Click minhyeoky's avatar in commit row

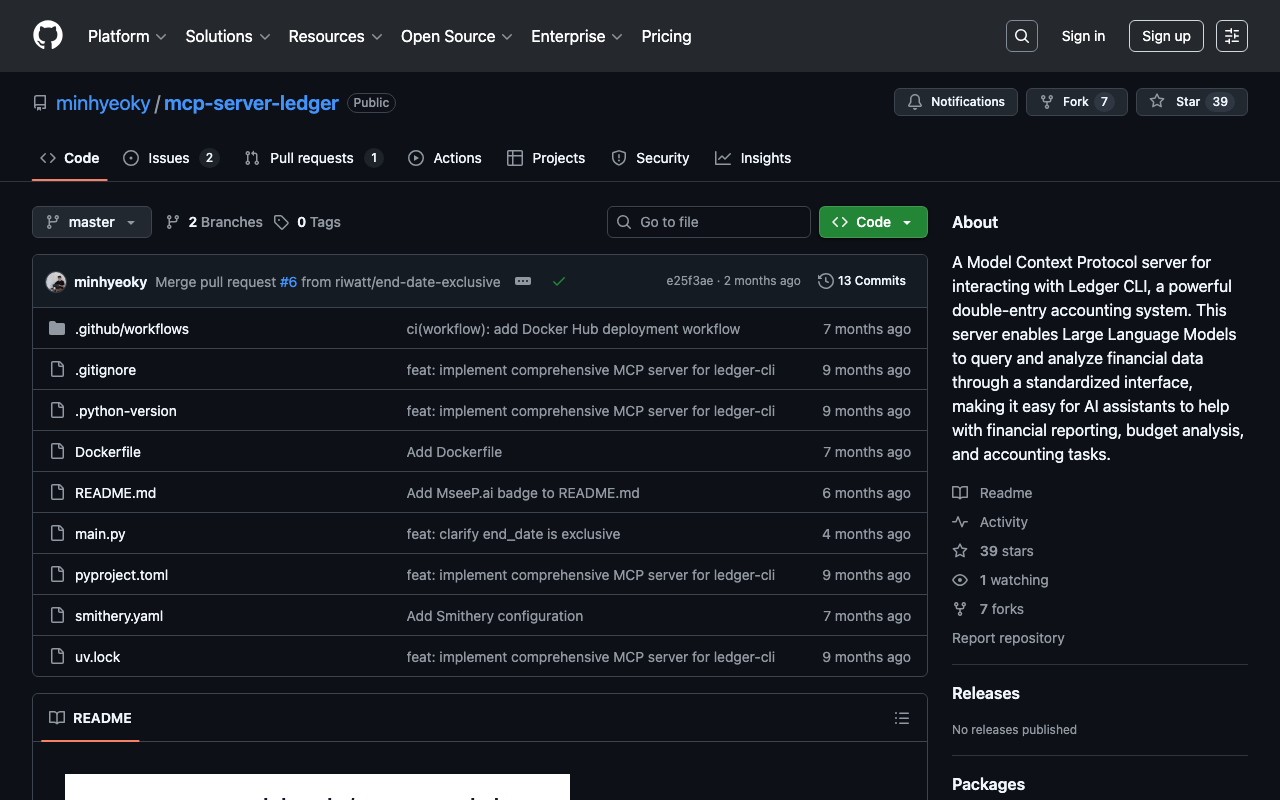point(56,282)
